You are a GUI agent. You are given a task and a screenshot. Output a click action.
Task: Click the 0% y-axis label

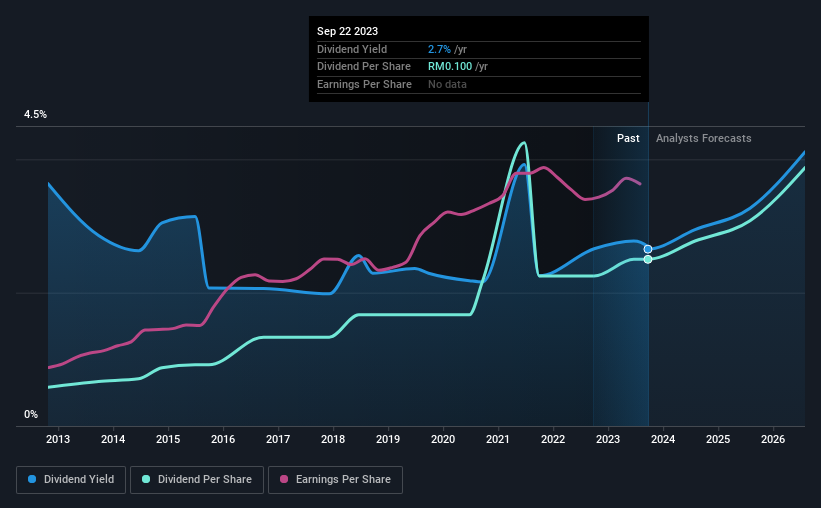point(31,414)
